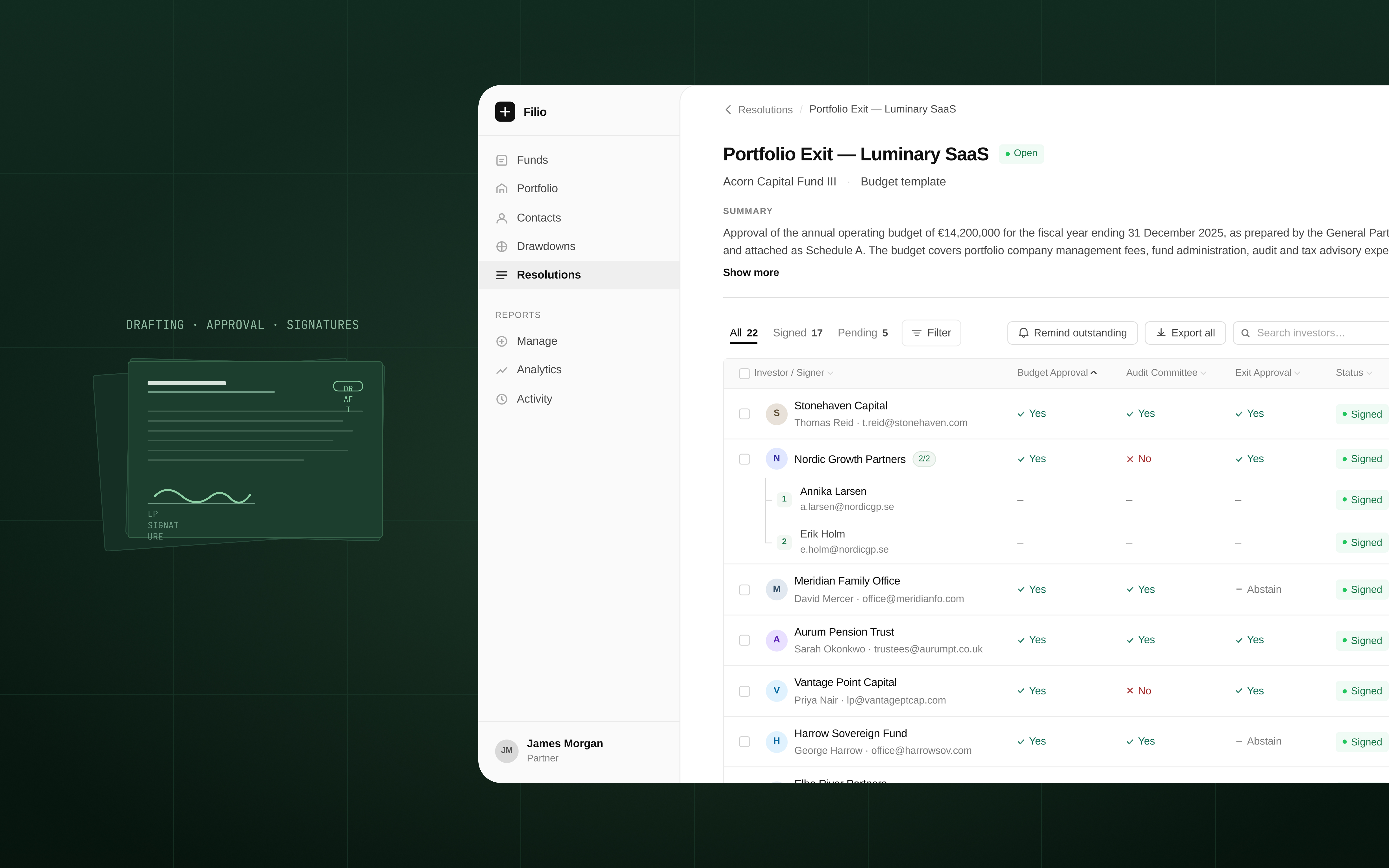Click the Activity clock icon
The image size is (1389, 868).
(x=501, y=399)
